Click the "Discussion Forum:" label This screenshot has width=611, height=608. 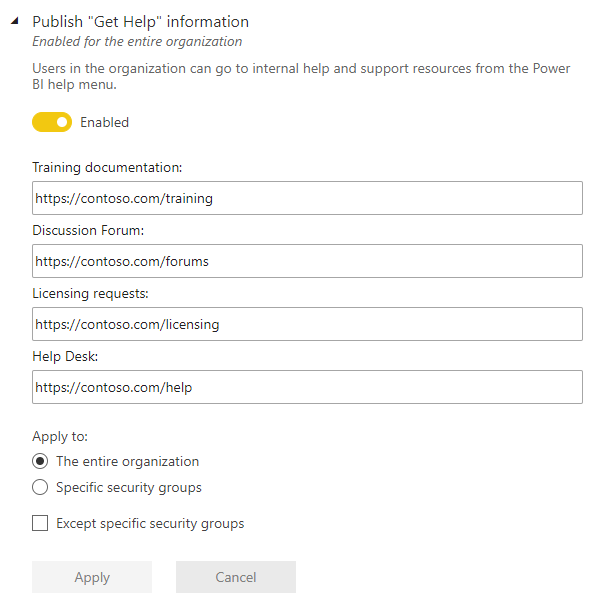[x=88, y=230]
